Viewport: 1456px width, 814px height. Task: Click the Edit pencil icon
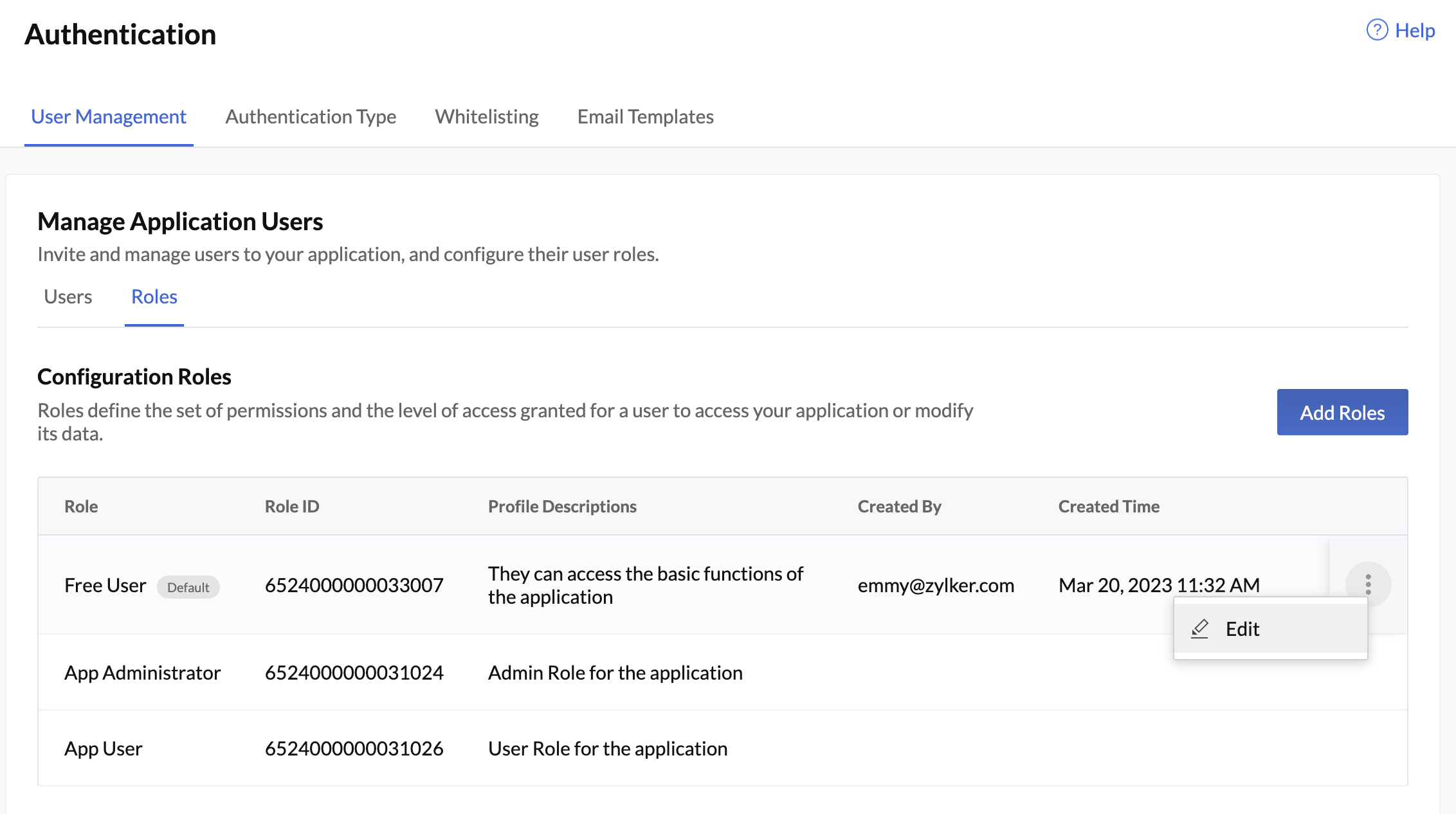pos(1201,628)
